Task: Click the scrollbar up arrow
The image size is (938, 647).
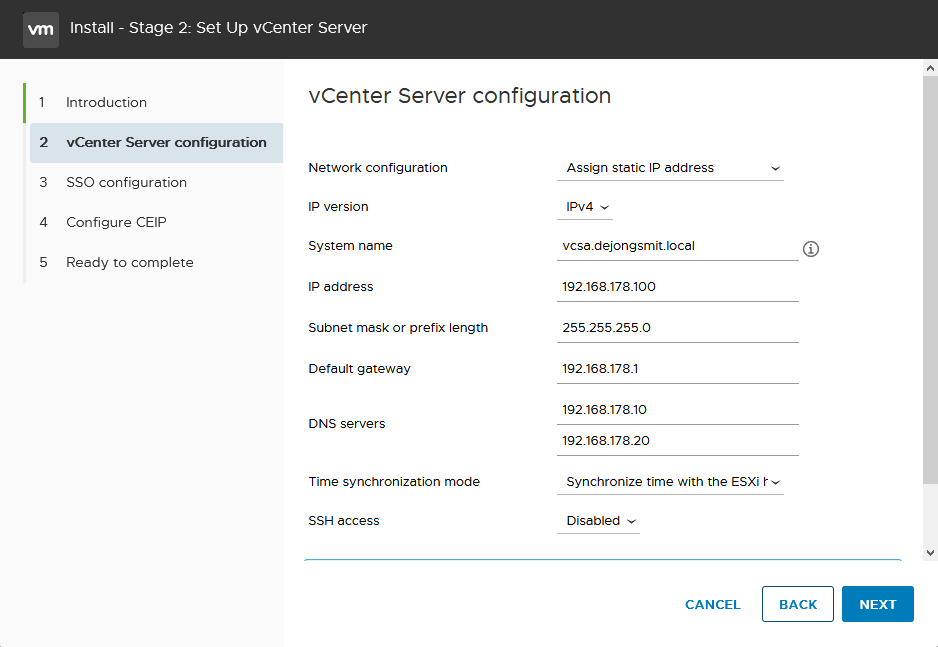Action: (930, 68)
